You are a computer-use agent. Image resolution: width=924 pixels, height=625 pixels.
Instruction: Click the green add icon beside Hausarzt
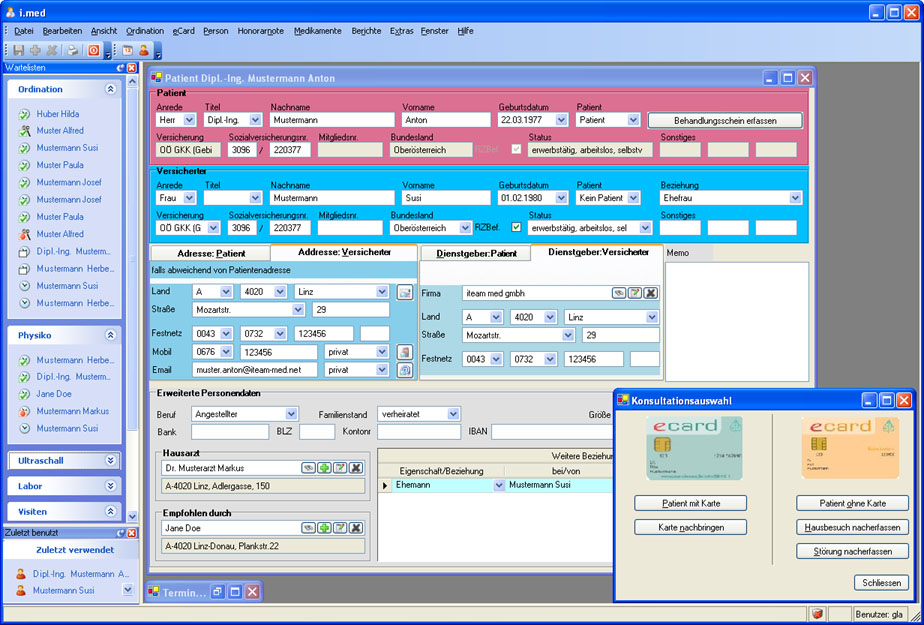[x=324, y=468]
